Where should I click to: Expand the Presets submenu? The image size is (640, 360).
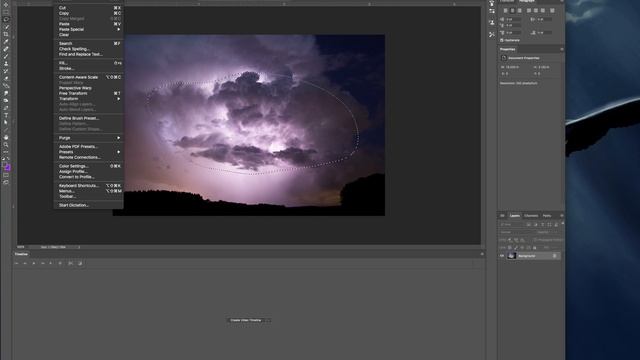[x=89, y=152]
